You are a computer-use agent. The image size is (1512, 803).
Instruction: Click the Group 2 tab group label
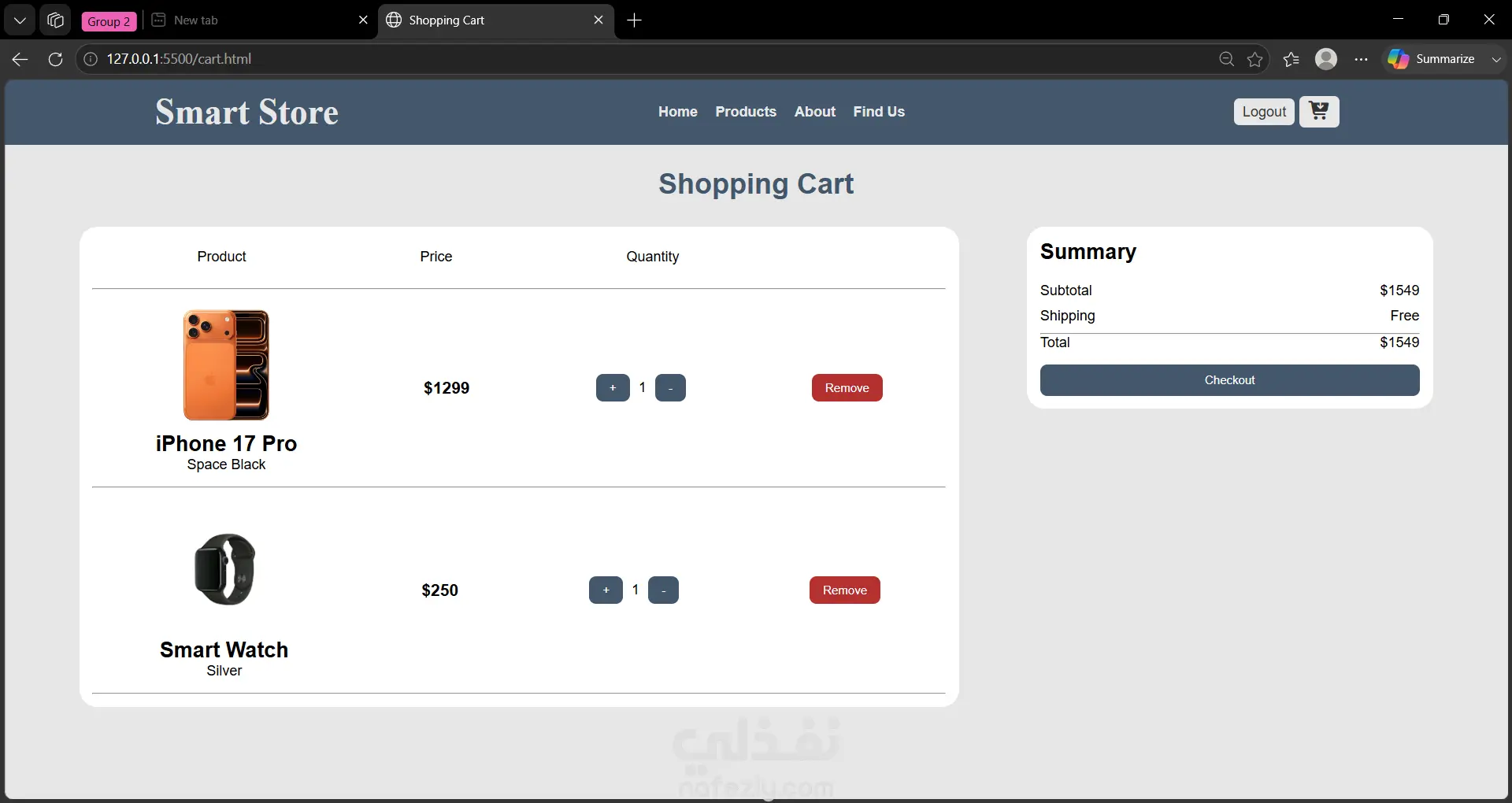[x=109, y=21]
